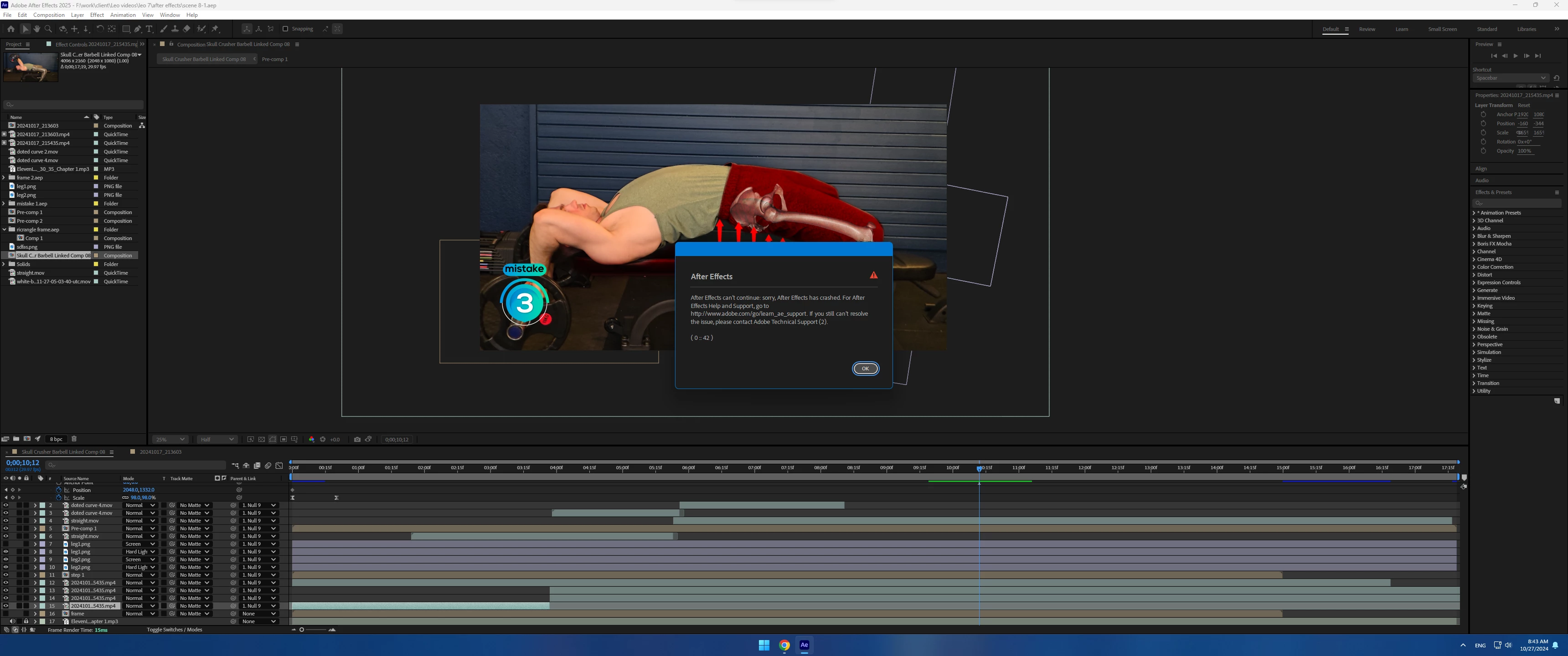The width and height of the screenshot is (1568, 656).
Task: Enable the Snapping checkbox
Action: tap(285, 29)
